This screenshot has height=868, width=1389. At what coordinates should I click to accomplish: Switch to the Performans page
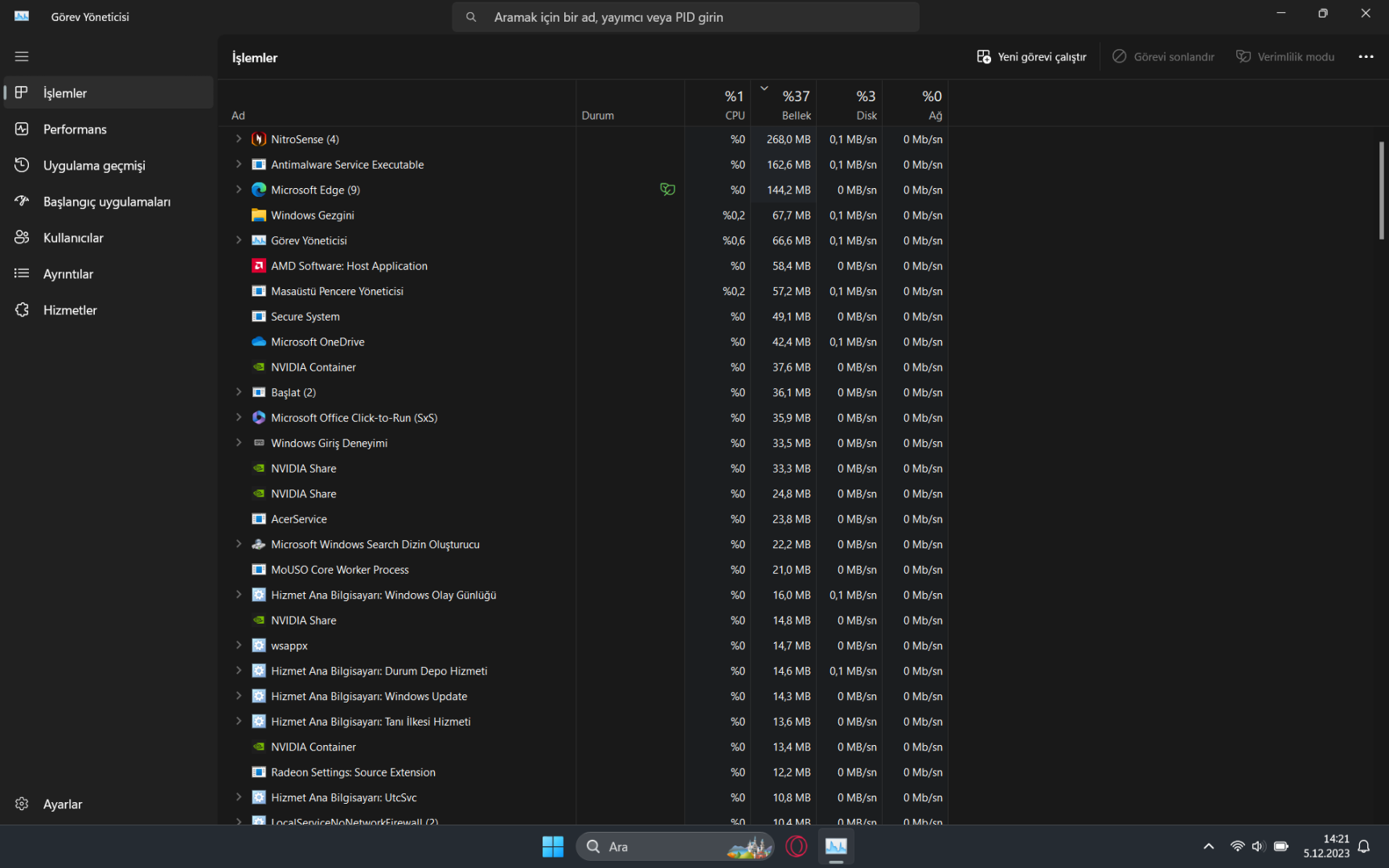coord(109,129)
